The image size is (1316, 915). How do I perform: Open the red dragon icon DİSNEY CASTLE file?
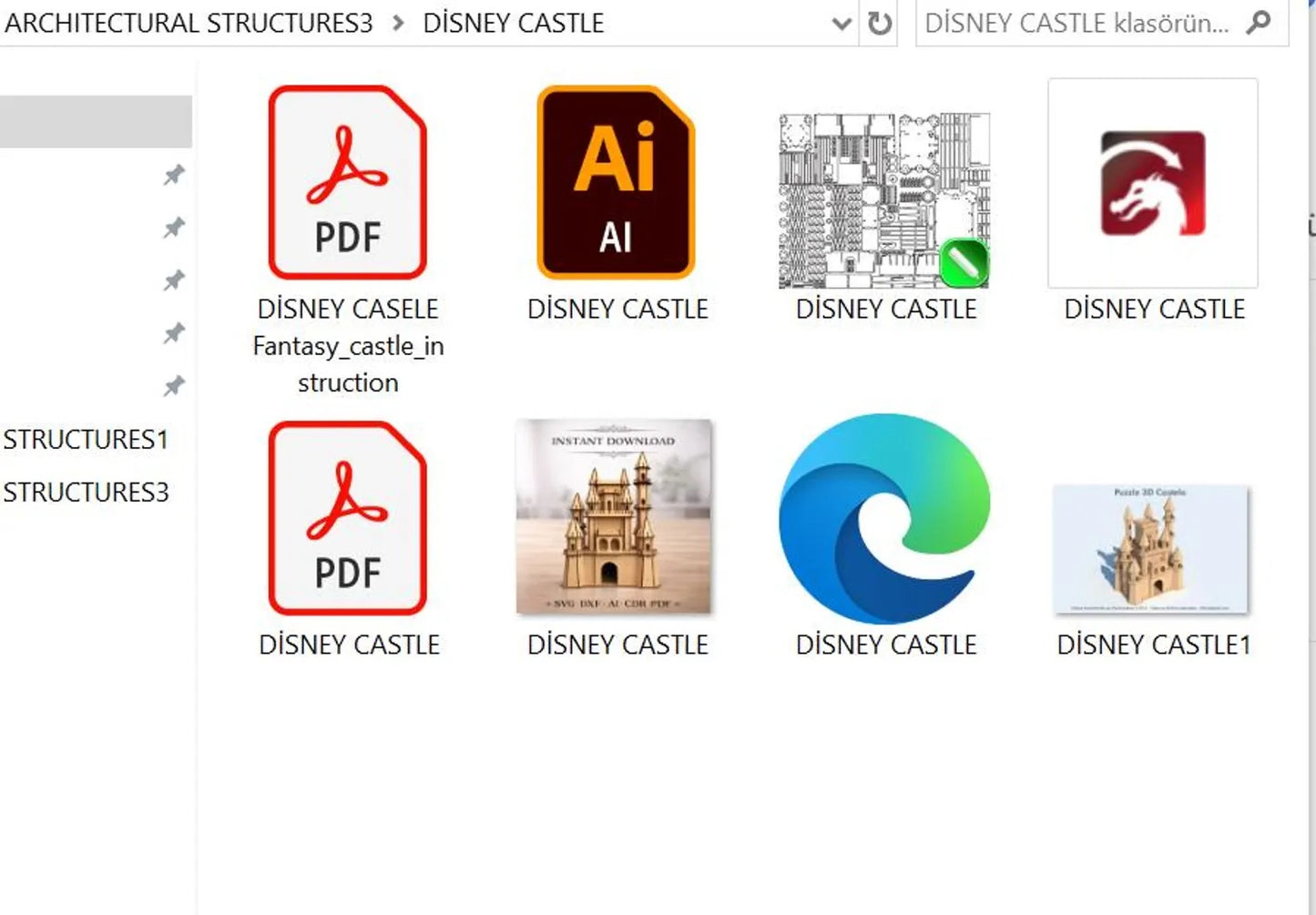pos(1153,183)
